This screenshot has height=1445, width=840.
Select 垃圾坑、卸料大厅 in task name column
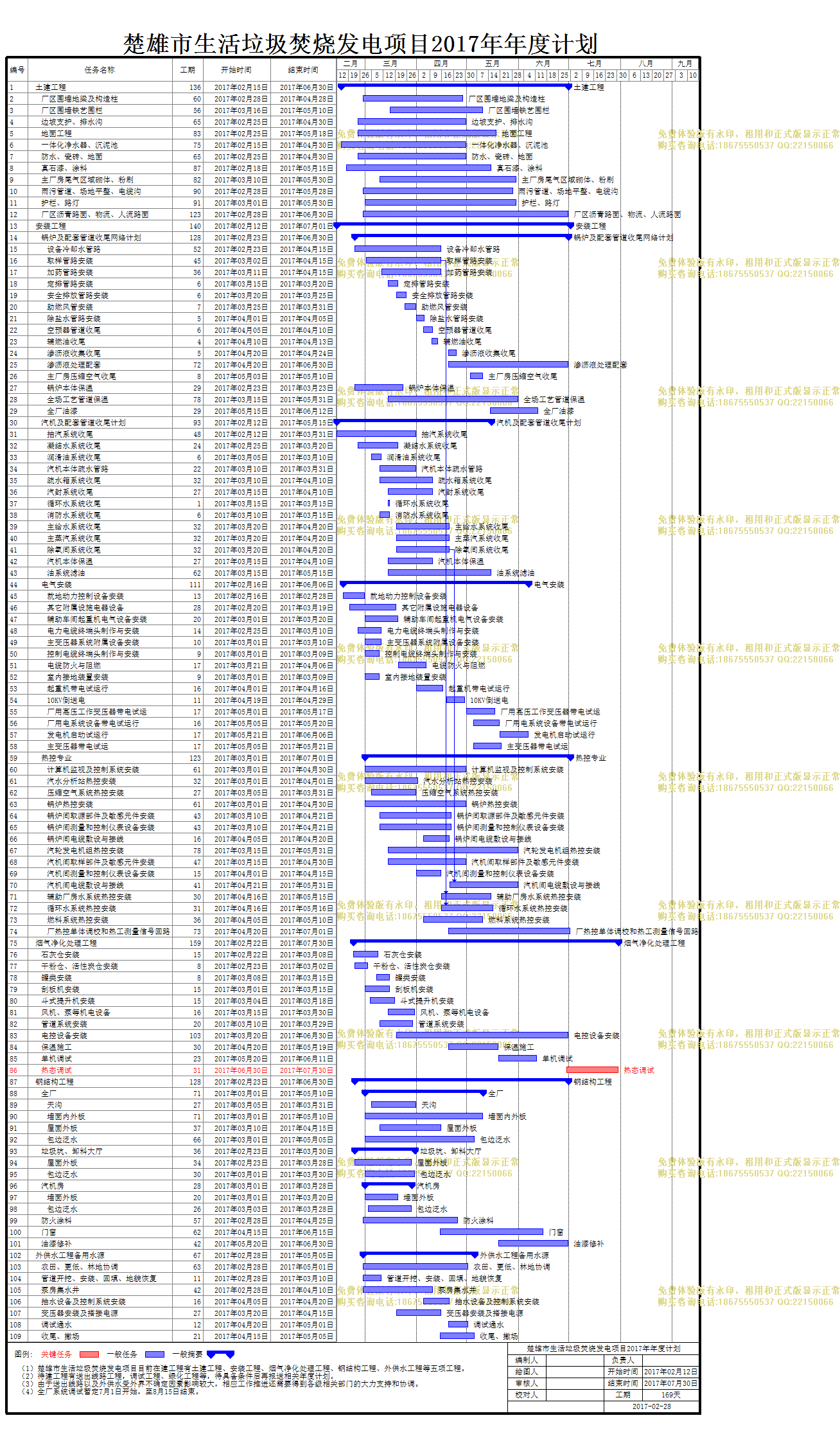coord(72,1151)
